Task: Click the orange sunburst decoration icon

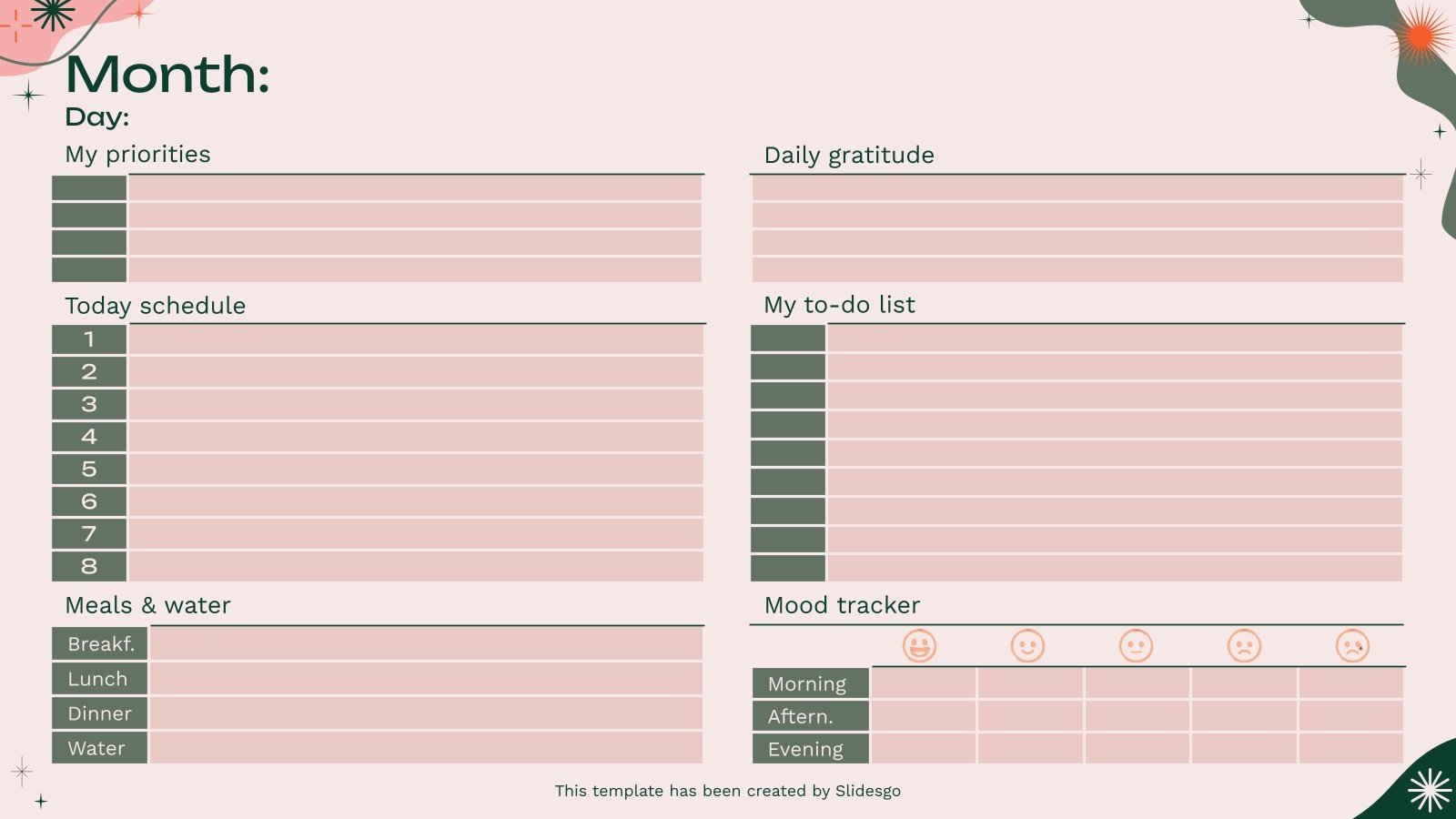Action: 1421,37
